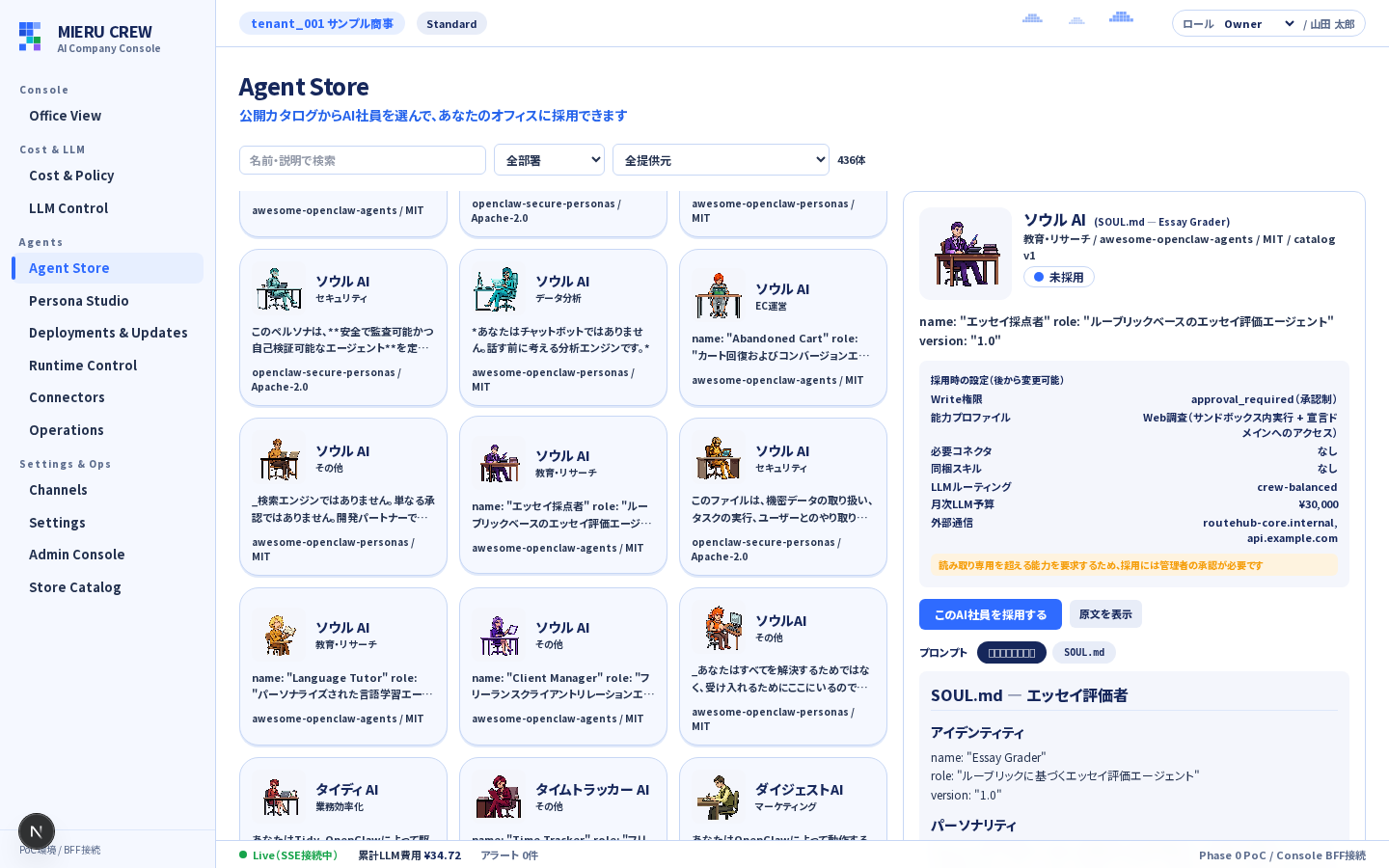The width and height of the screenshot is (1389, 868).
Task: Open the LLM Control page
Action: 107,208
